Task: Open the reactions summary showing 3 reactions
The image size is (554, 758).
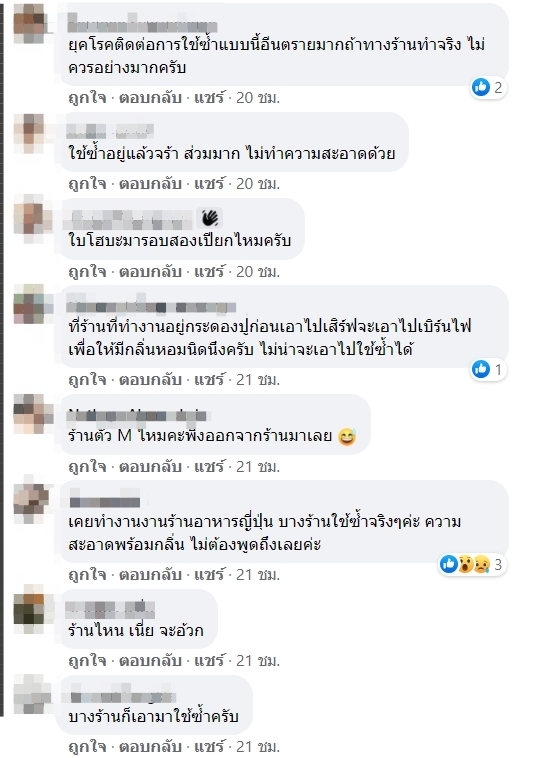Action: [472, 564]
